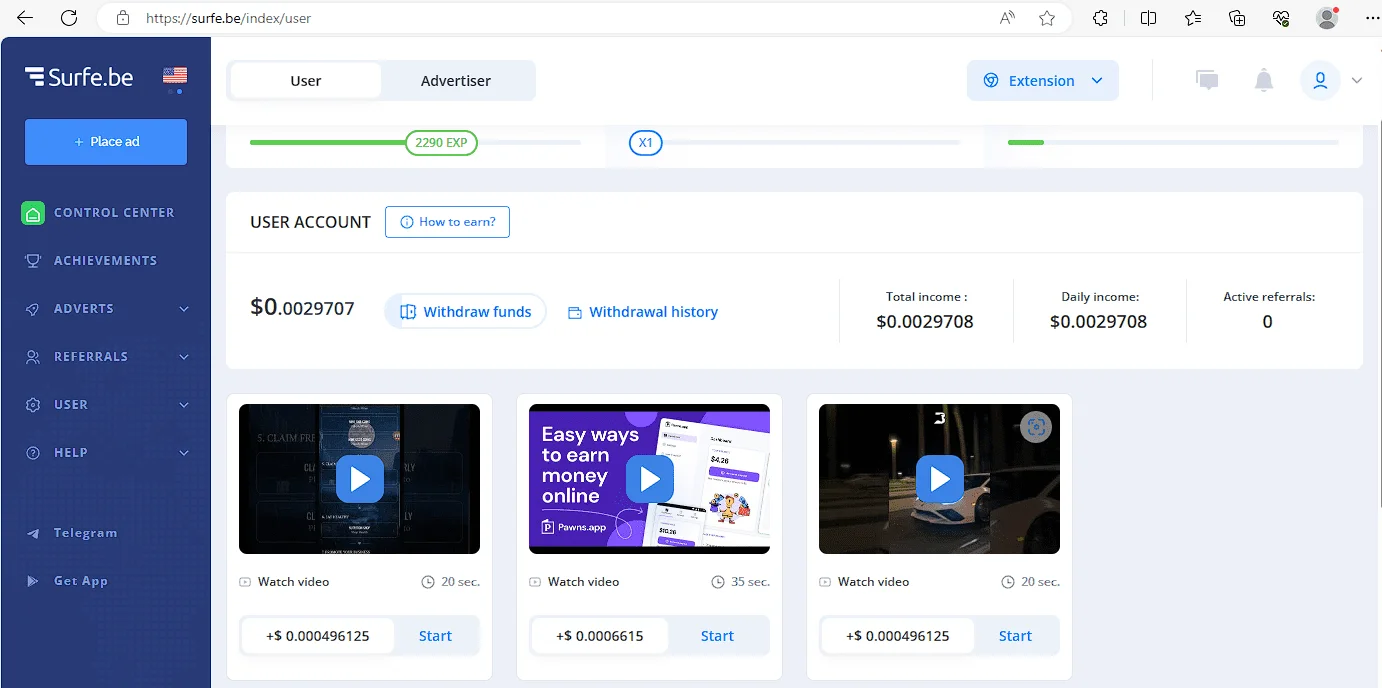Click Withdraw funds

pyautogui.click(x=466, y=312)
